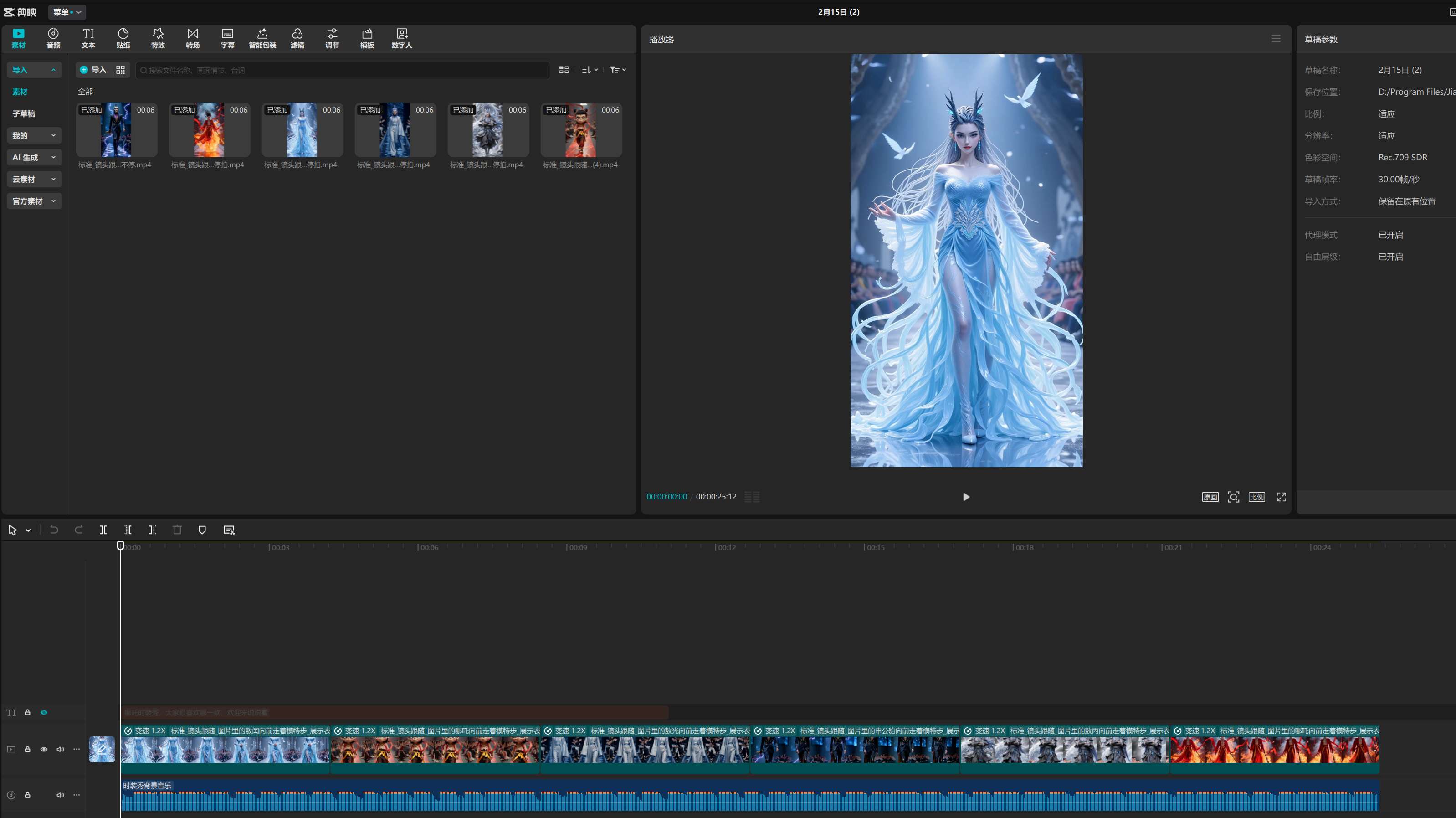This screenshot has width=1456, height=818.
Task: Click the undo arrow in timeline toolbar
Action: (54, 530)
